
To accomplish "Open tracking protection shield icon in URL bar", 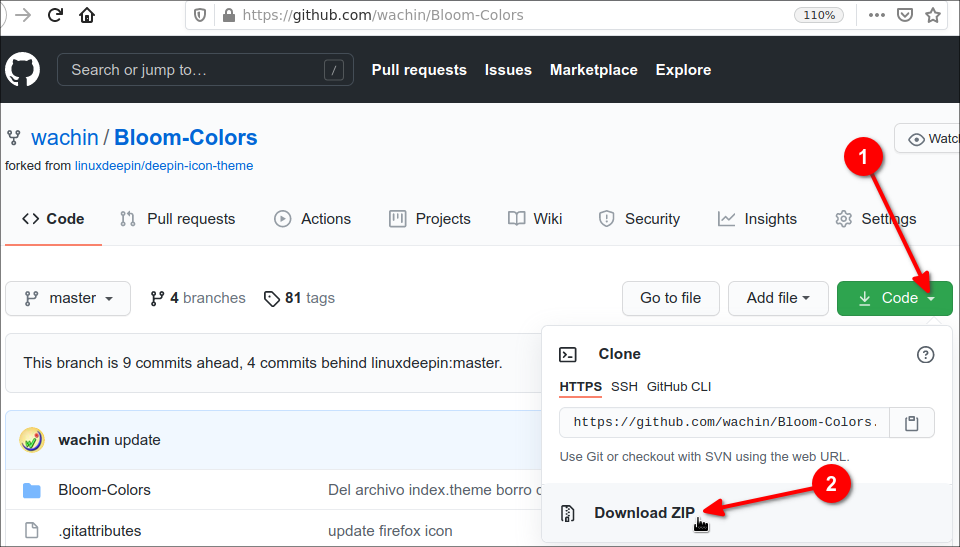I will point(200,15).
